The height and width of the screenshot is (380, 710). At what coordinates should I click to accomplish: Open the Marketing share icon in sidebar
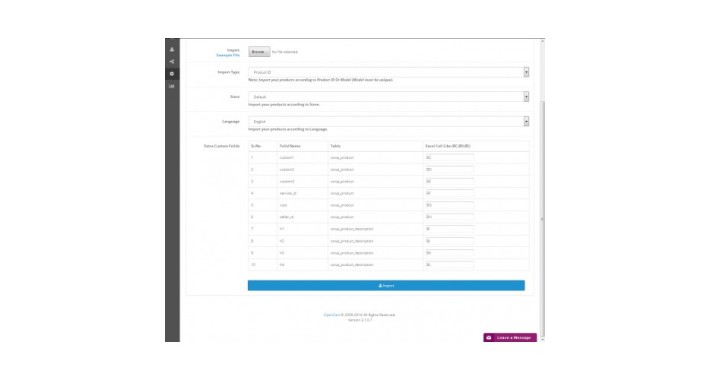172,62
